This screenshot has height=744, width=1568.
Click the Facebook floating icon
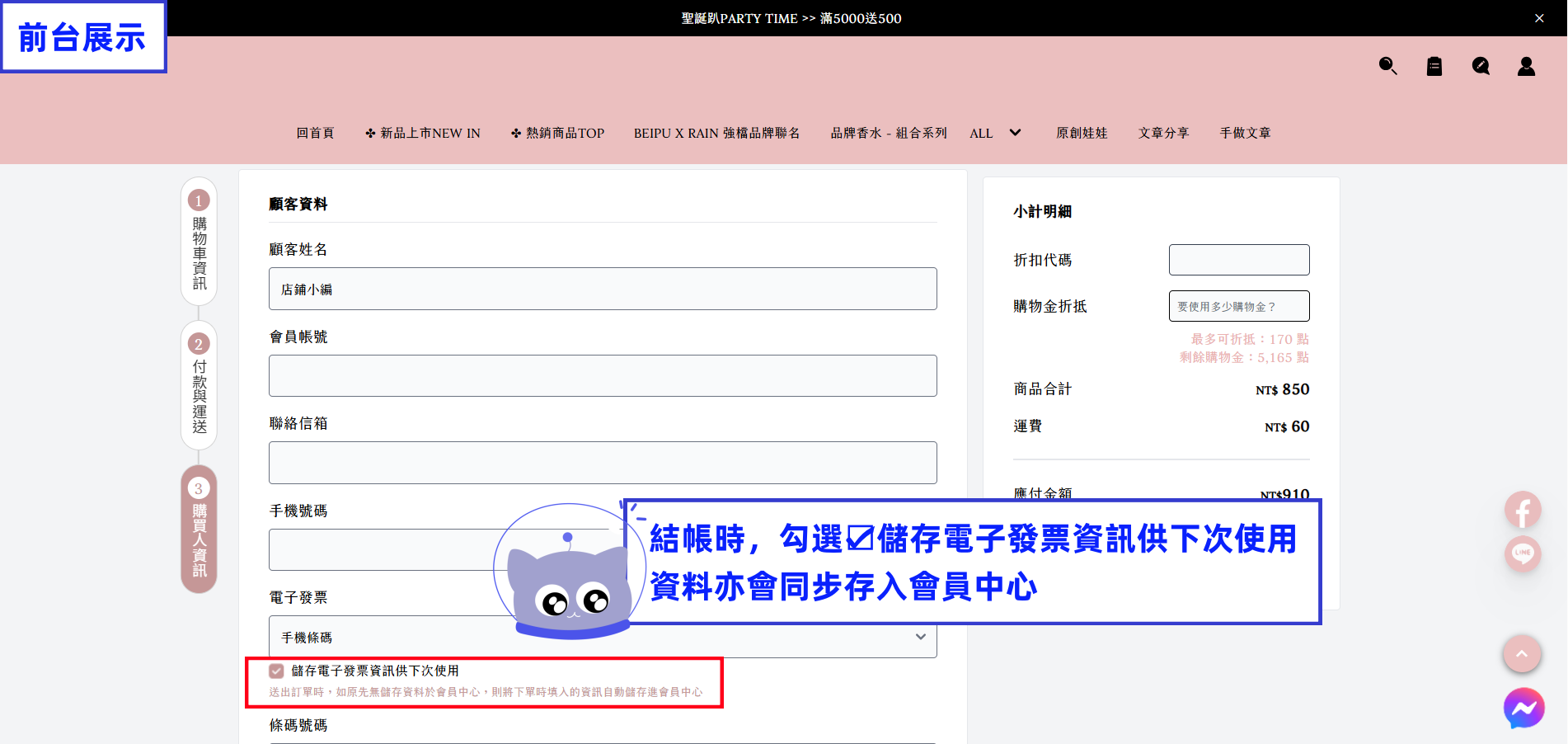click(x=1523, y=511)
